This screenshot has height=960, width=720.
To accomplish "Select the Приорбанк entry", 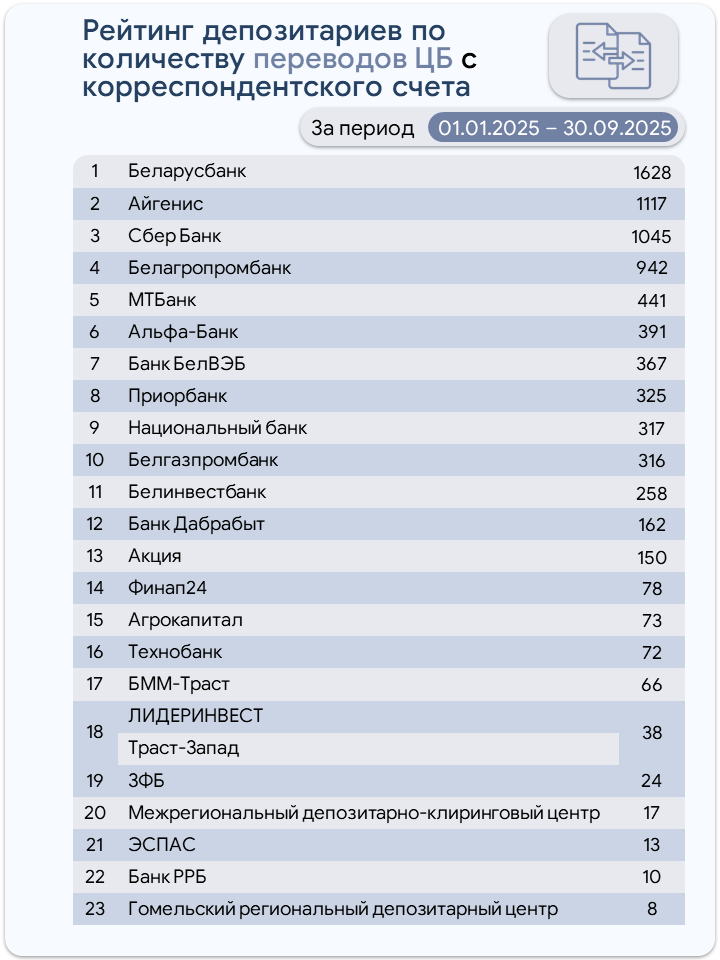I will [x=178, y=396].
